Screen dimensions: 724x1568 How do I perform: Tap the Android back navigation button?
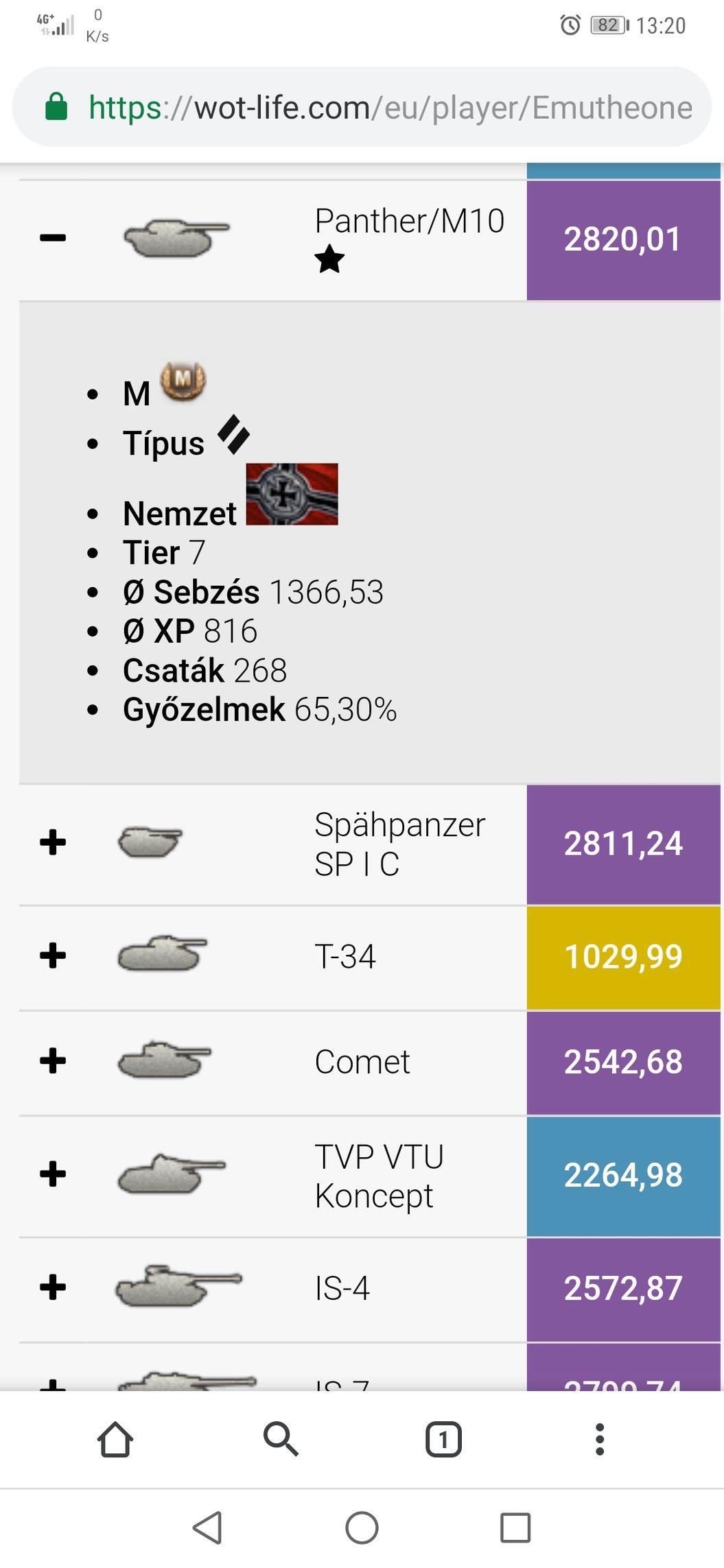pos(207,1528)
